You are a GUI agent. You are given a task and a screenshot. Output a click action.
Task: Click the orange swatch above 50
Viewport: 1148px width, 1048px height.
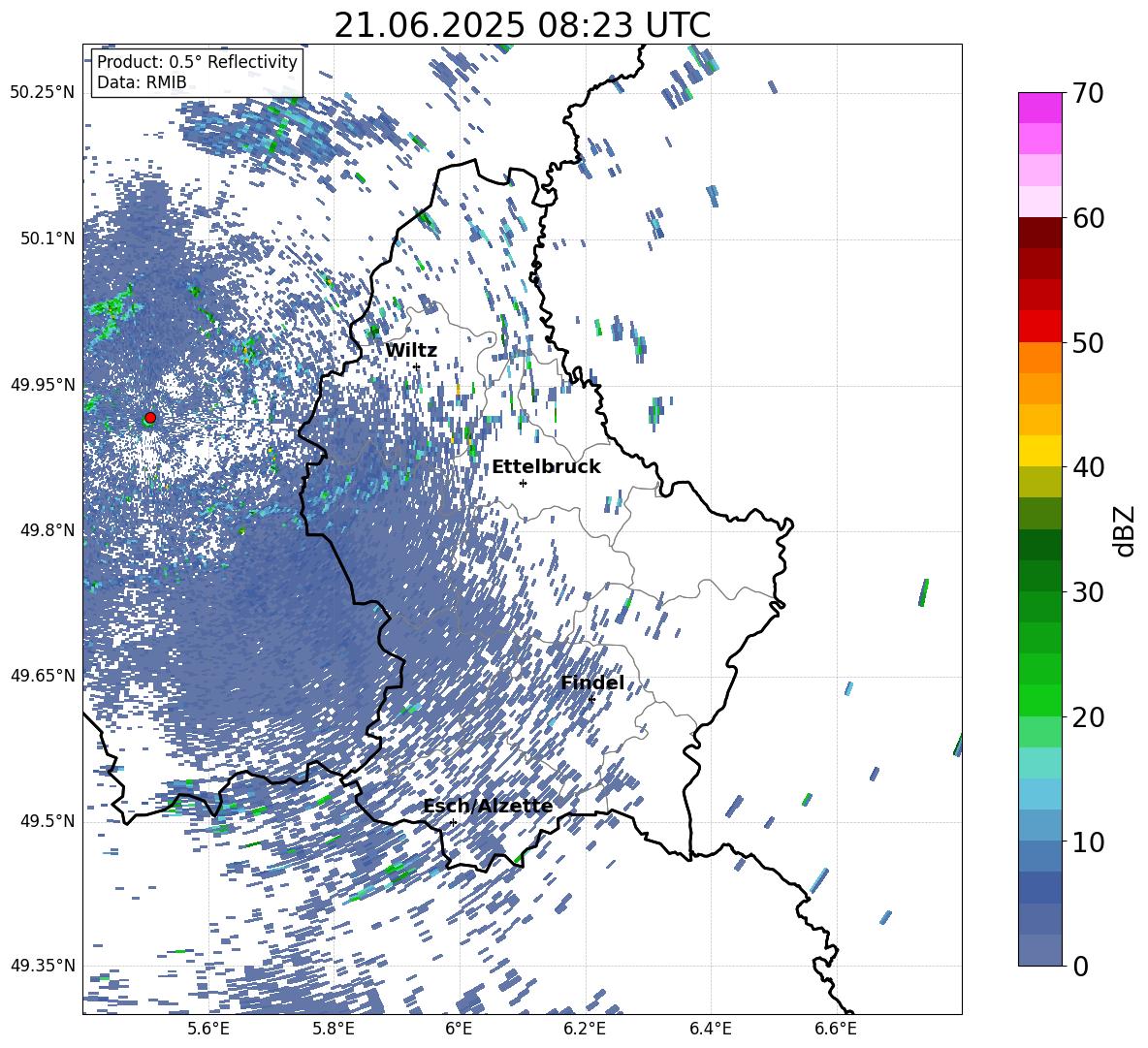click(1039, 358)
